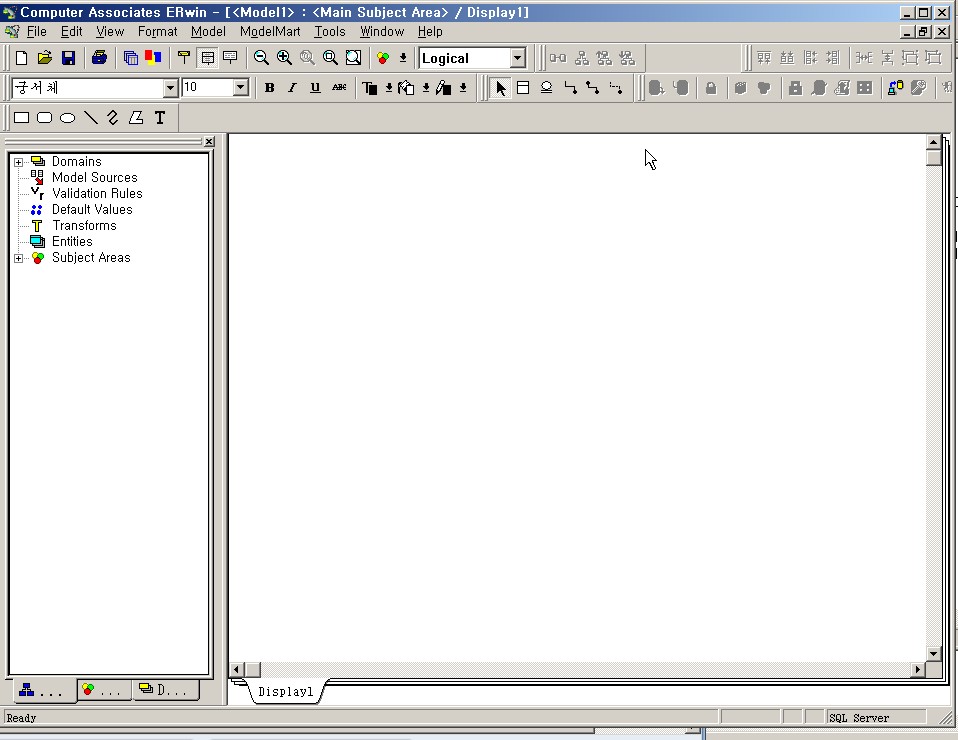
Task: Open the arrow next to subject area icon
Action: [x=403, y=58]
